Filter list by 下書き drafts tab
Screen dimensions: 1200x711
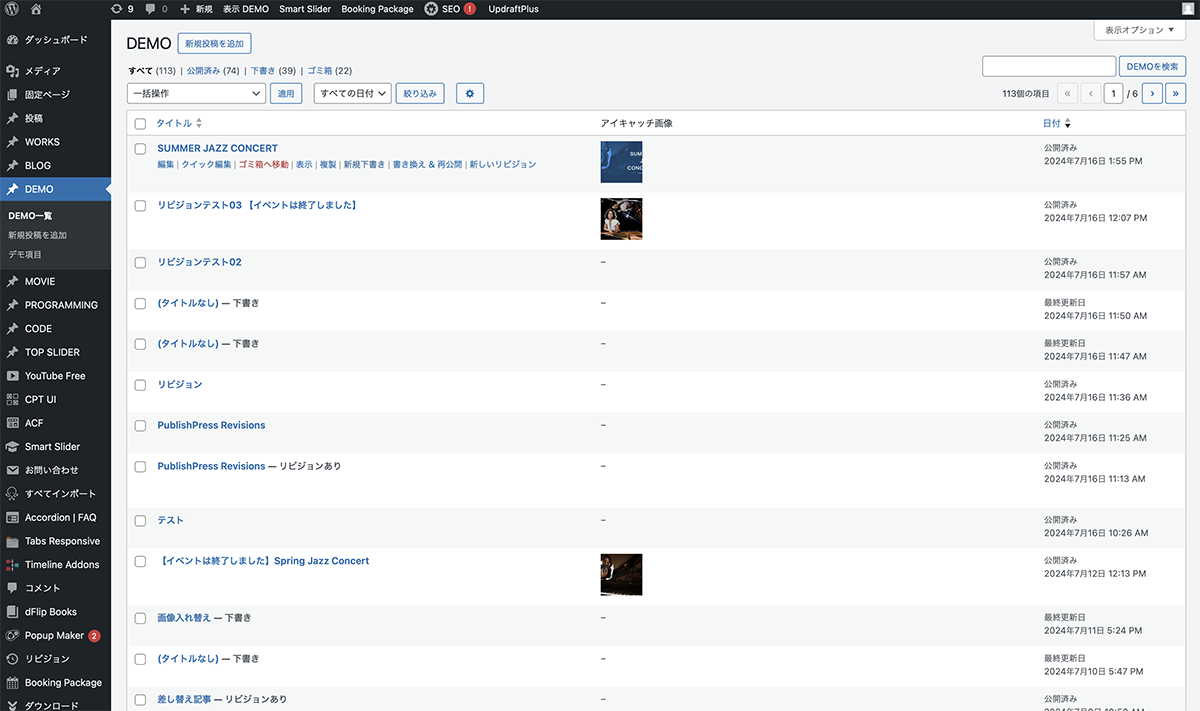click(x=262, y=71)
